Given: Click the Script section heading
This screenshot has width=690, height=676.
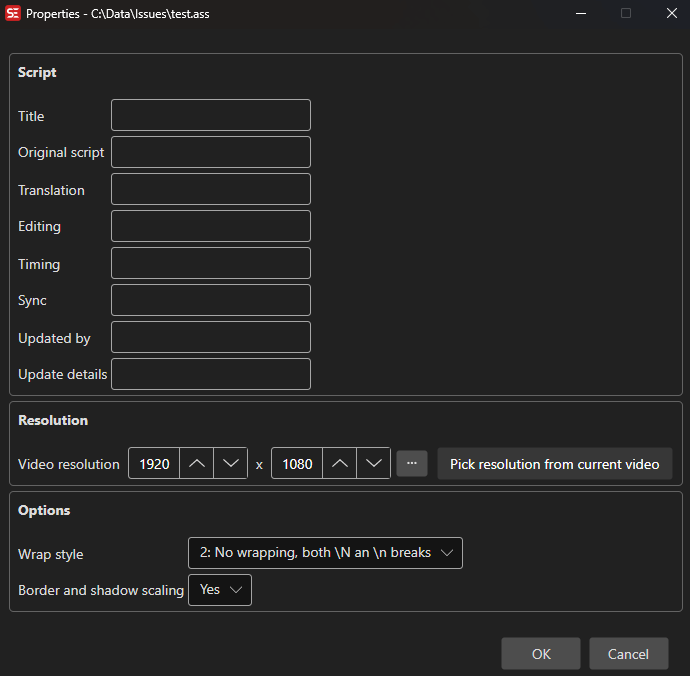Looking at the screenshot, I should click(x=37, y=72).
